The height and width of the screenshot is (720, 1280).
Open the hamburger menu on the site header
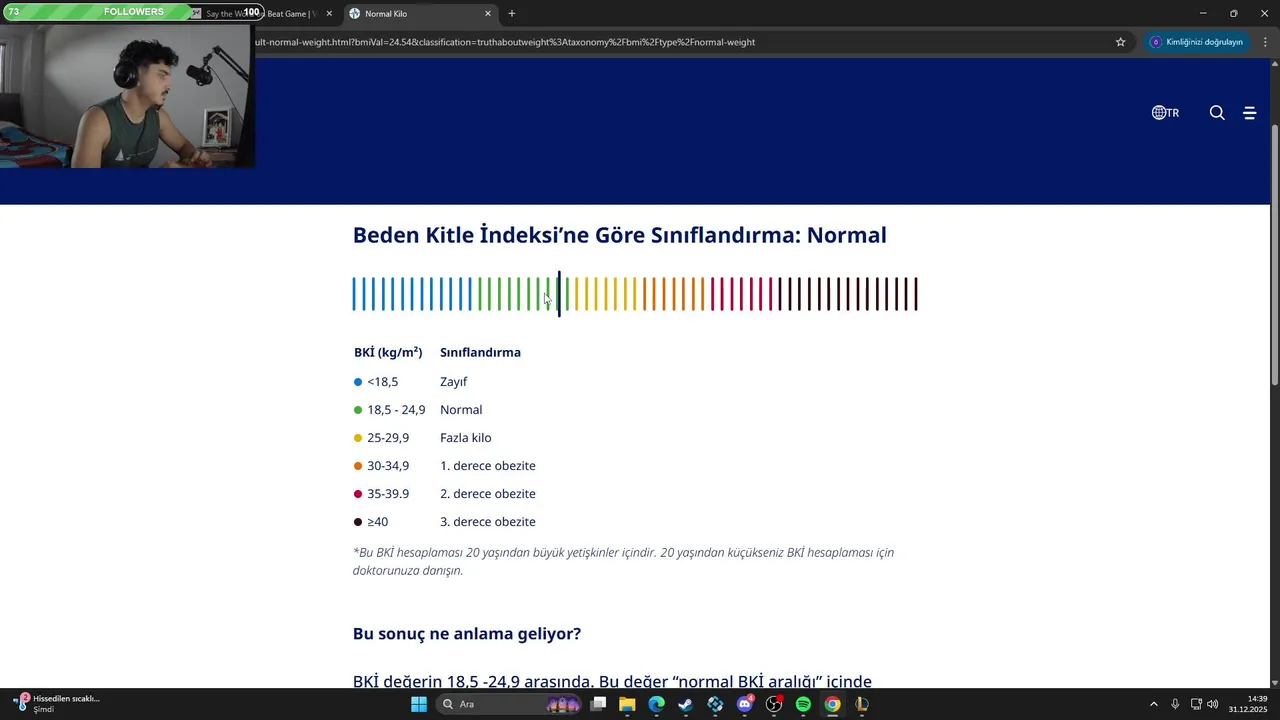(1249, 113)
